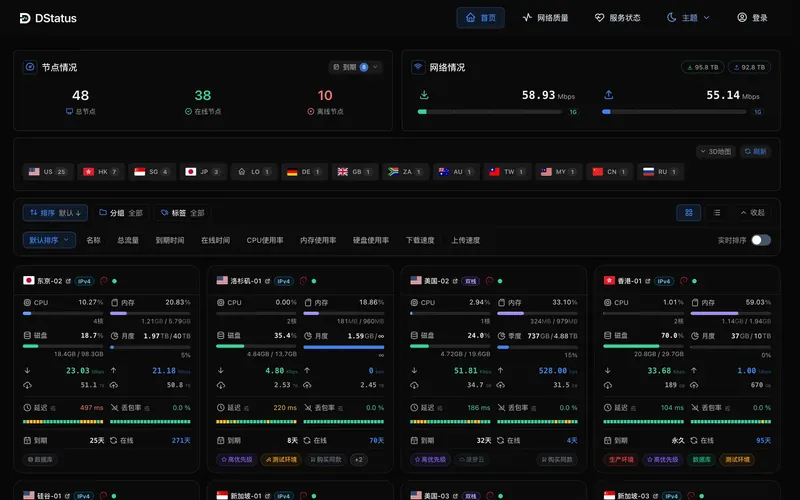
Task: Filter nodes by GB flag chip
Action: (355, 172)
